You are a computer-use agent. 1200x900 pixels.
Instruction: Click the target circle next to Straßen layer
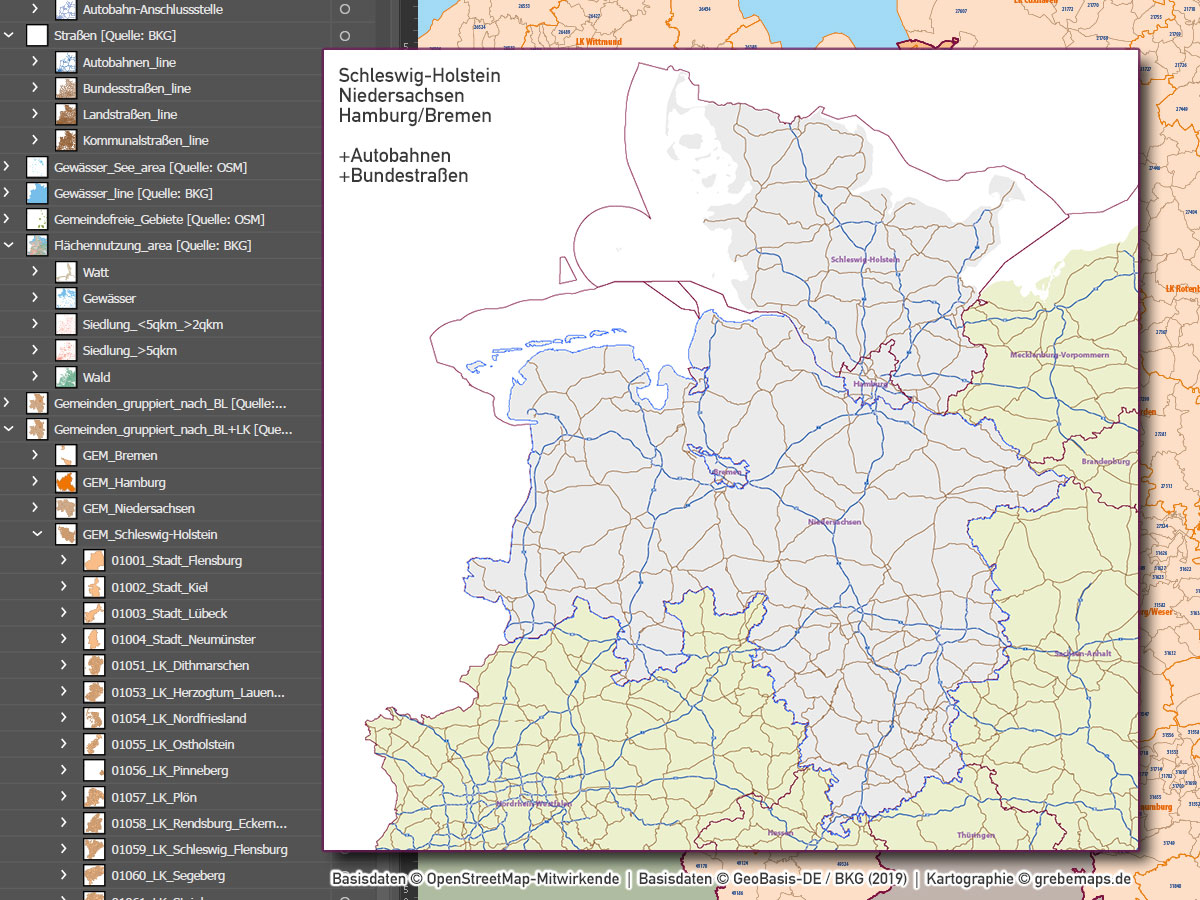[x=344, y=35]
